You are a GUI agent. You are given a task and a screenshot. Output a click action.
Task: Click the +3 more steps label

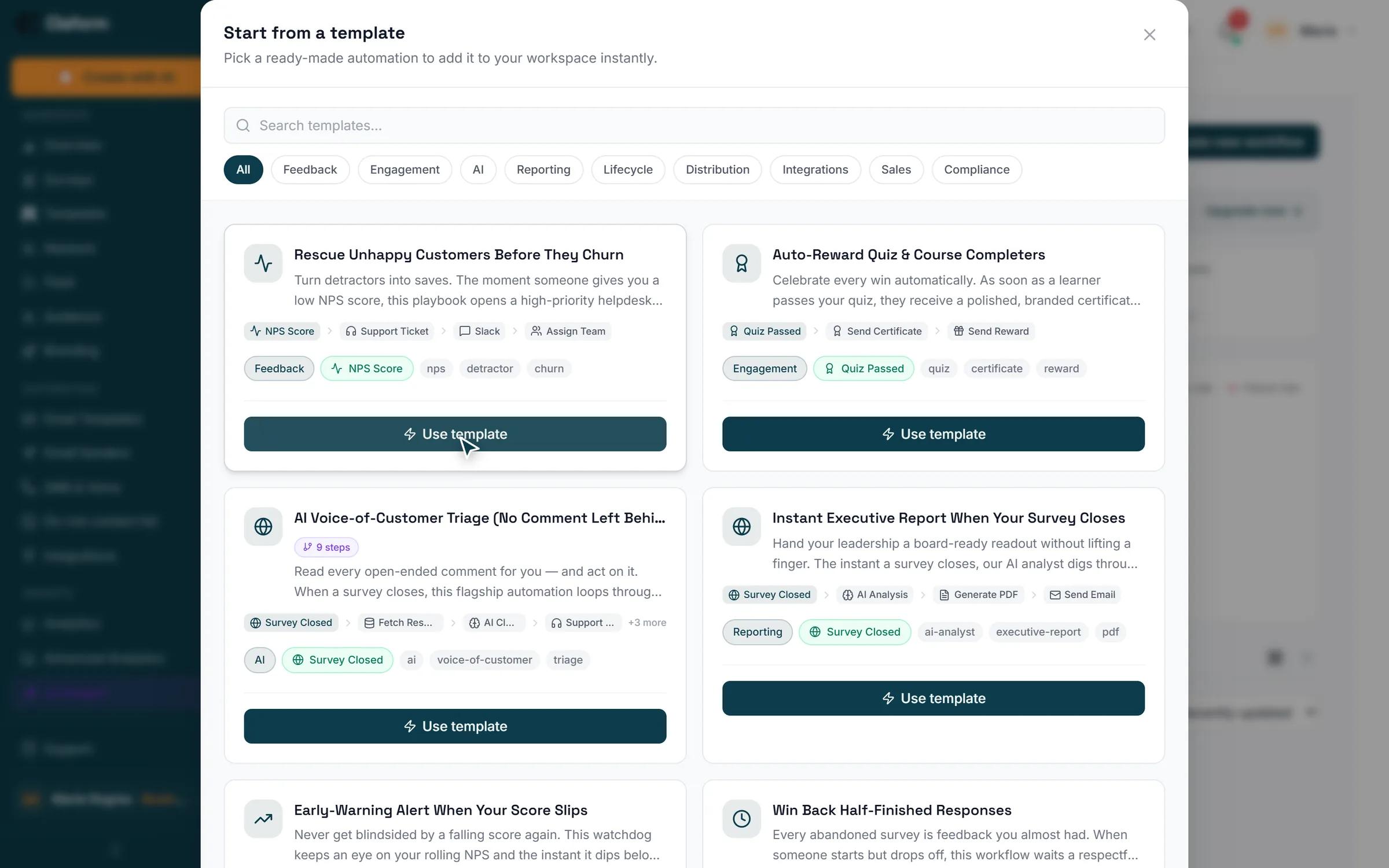pyautogui.click(x=647, y=623)
